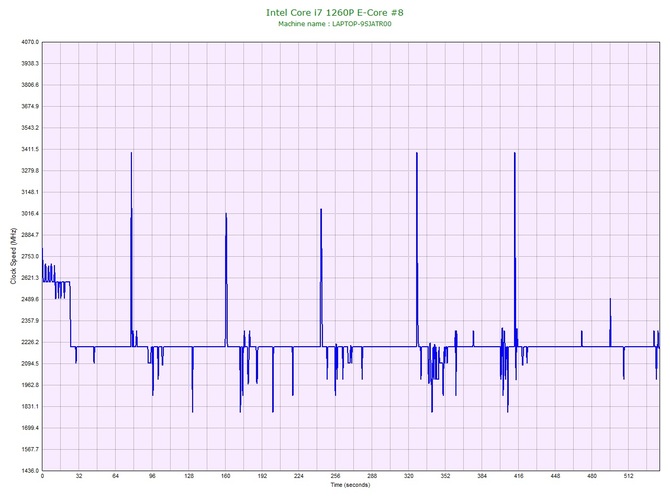Click the 480 tick on time axis
670x502 pixels.
(592, 476)
